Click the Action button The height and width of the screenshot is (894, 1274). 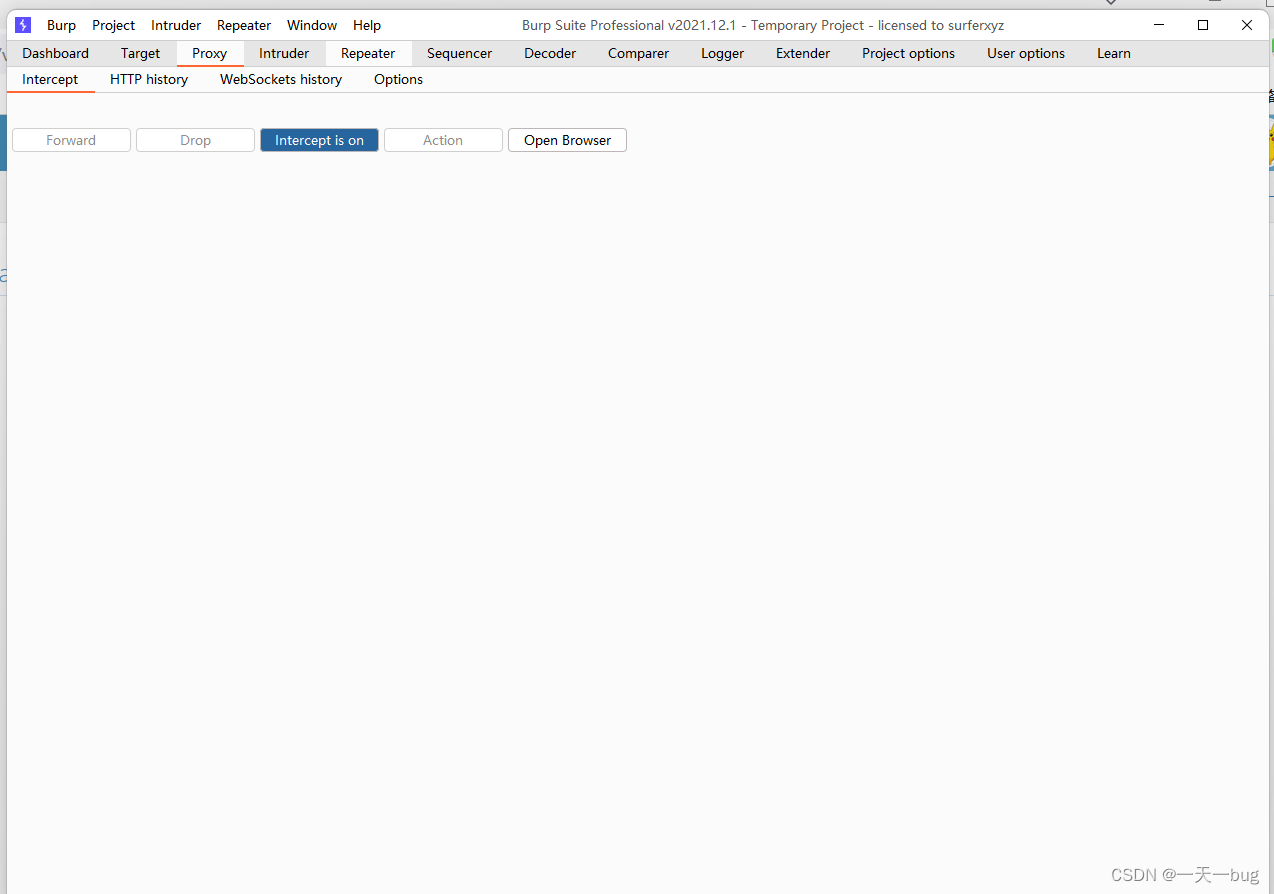443,140
